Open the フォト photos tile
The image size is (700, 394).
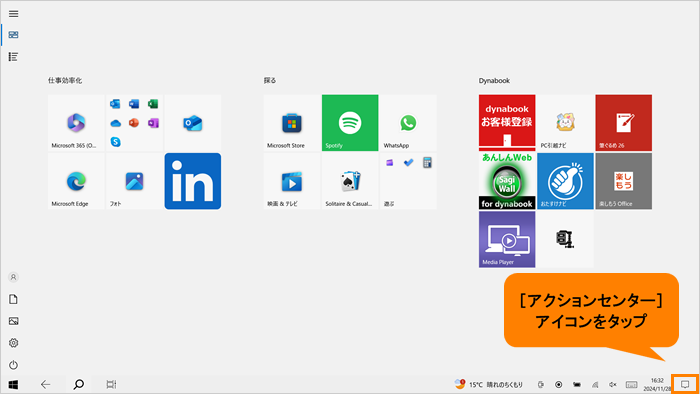click(x=134, y=181)
